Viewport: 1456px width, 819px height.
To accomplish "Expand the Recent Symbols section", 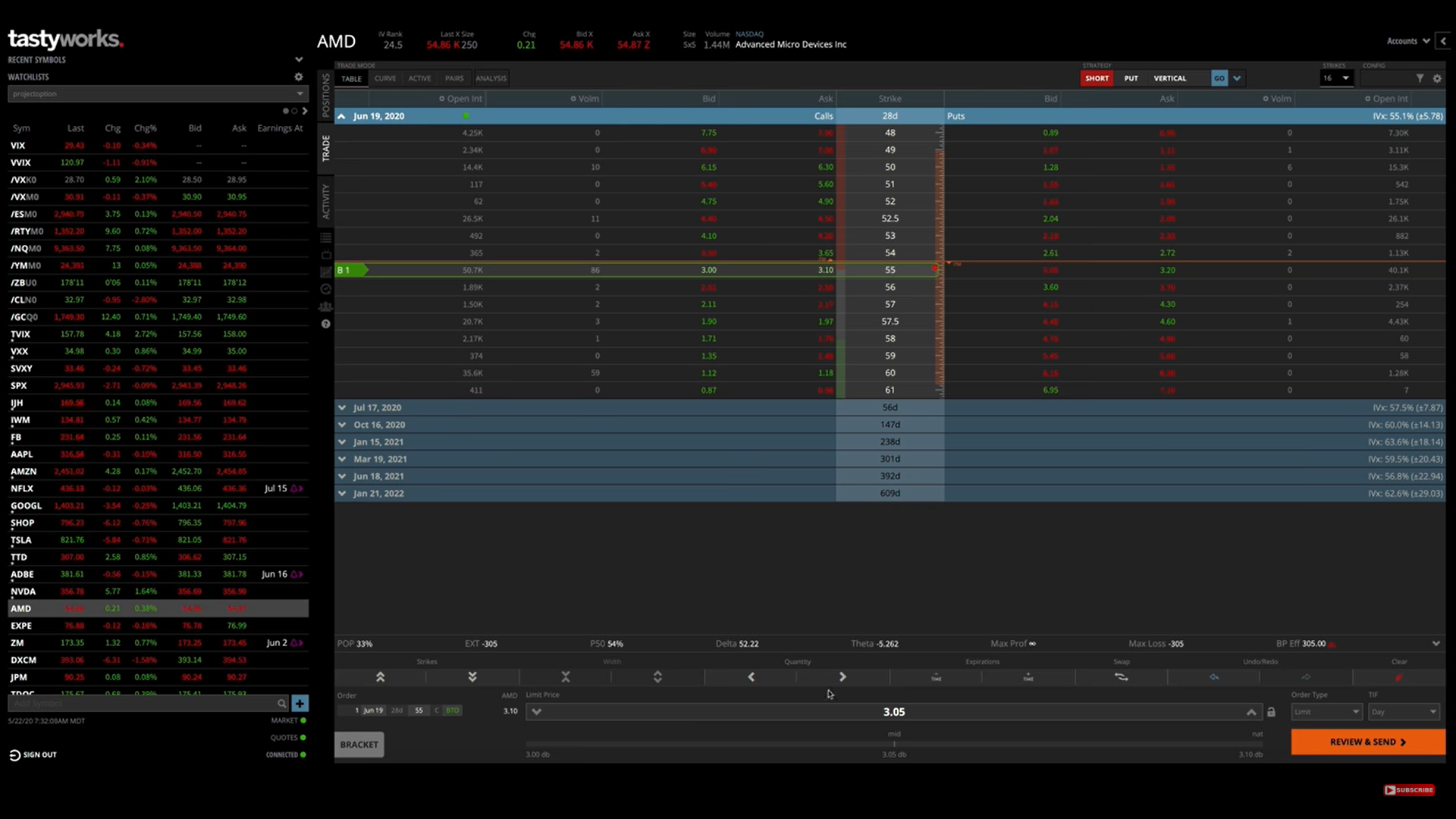I will (x=299, y=59).
